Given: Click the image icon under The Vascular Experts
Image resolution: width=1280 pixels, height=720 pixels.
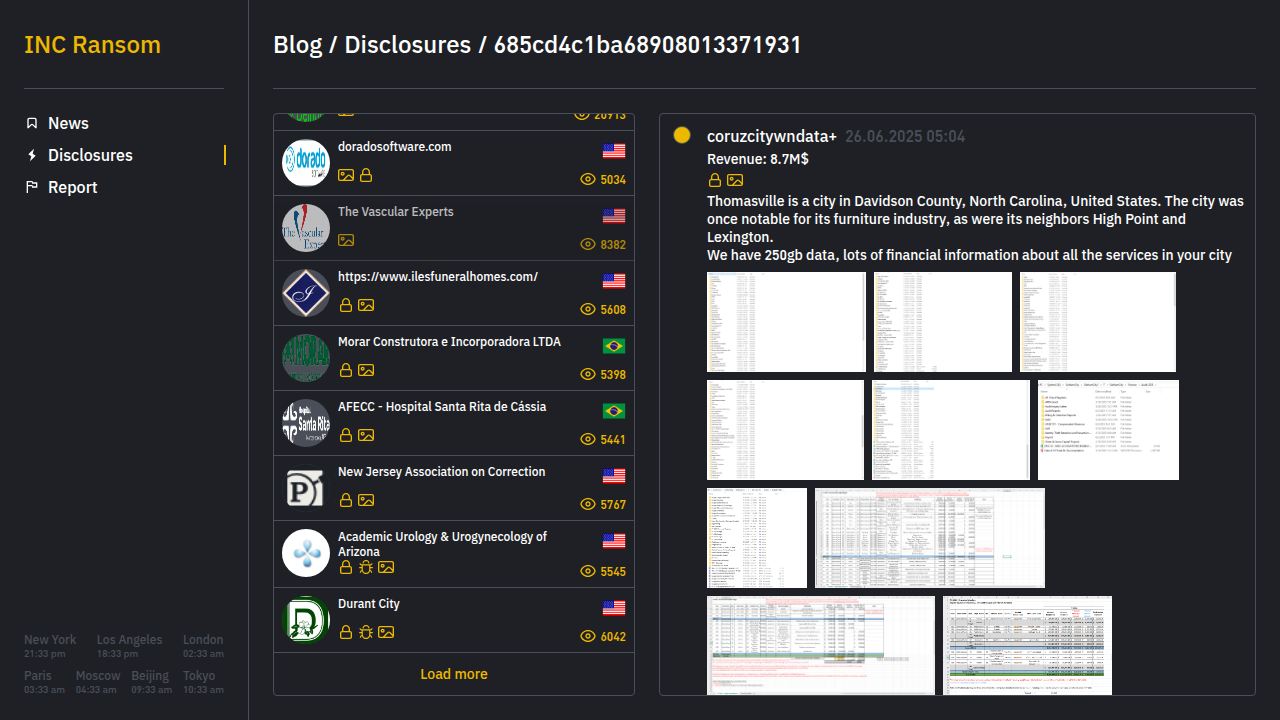Looking at the screenshot, I should tap(346, 240).
